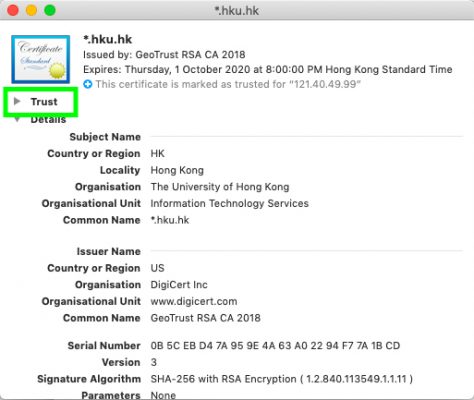
Task: Select the issuer Organisation DigiCert Inc value
Action: (x=179, y=285)
